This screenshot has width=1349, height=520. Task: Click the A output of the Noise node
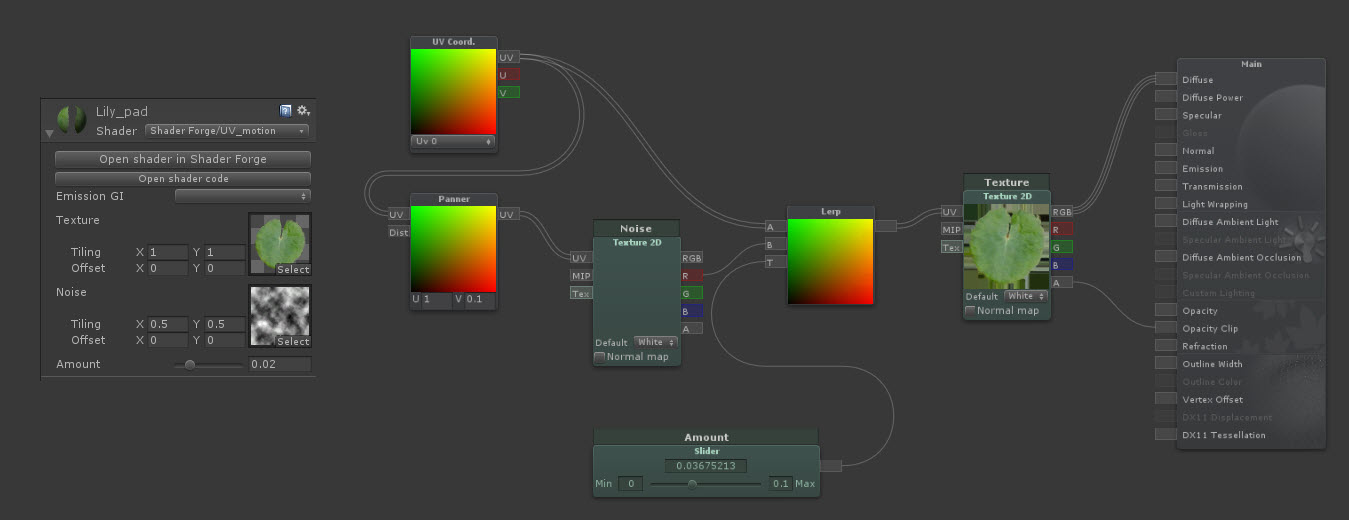point(692,329)
